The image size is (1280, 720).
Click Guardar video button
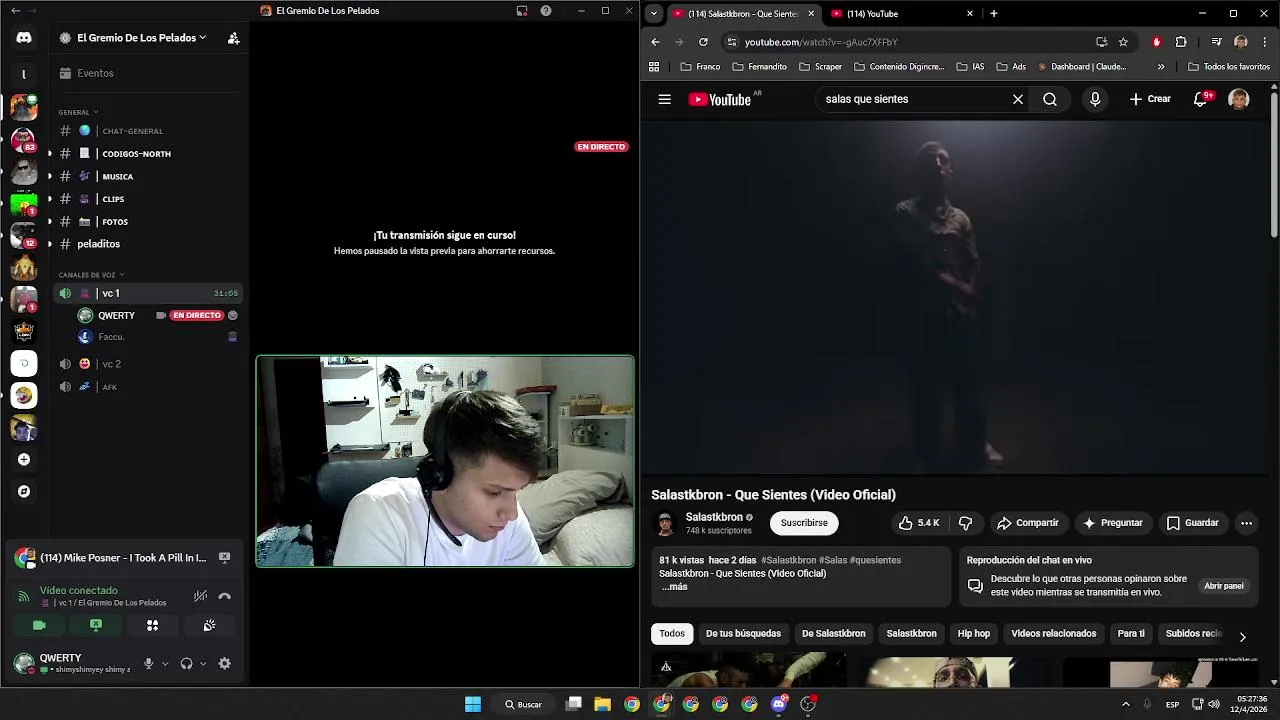tap(1192, 523)
